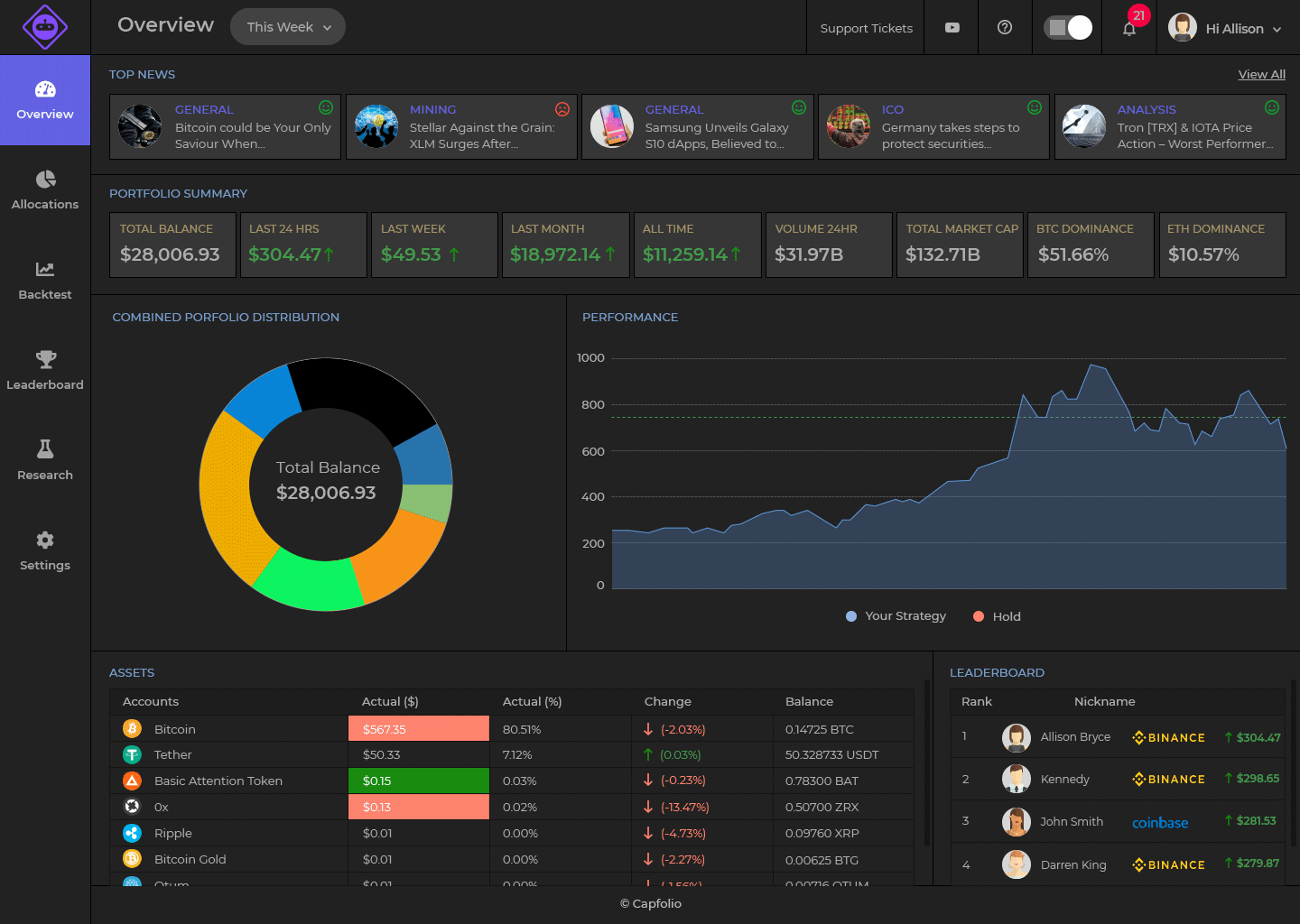Select the Overview sidebar tab
This screenshot has height=924, width=1300.
[x=45, y=100]
